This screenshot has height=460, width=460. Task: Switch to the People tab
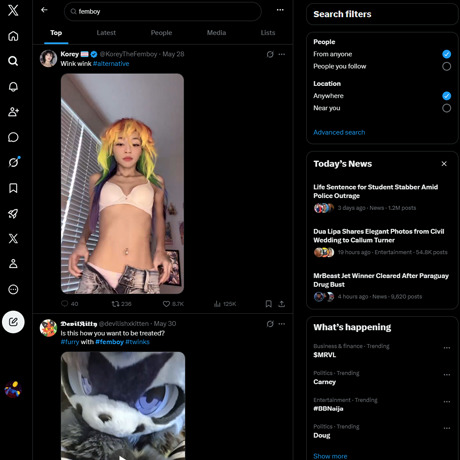(x=161, y=33)
